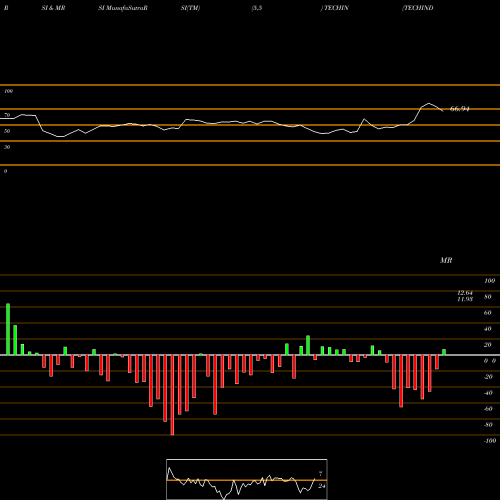The image size is (500, 500).
Task: Click the RSI value label 66.94
Action: pyautogui.click(x=460, y=109)
